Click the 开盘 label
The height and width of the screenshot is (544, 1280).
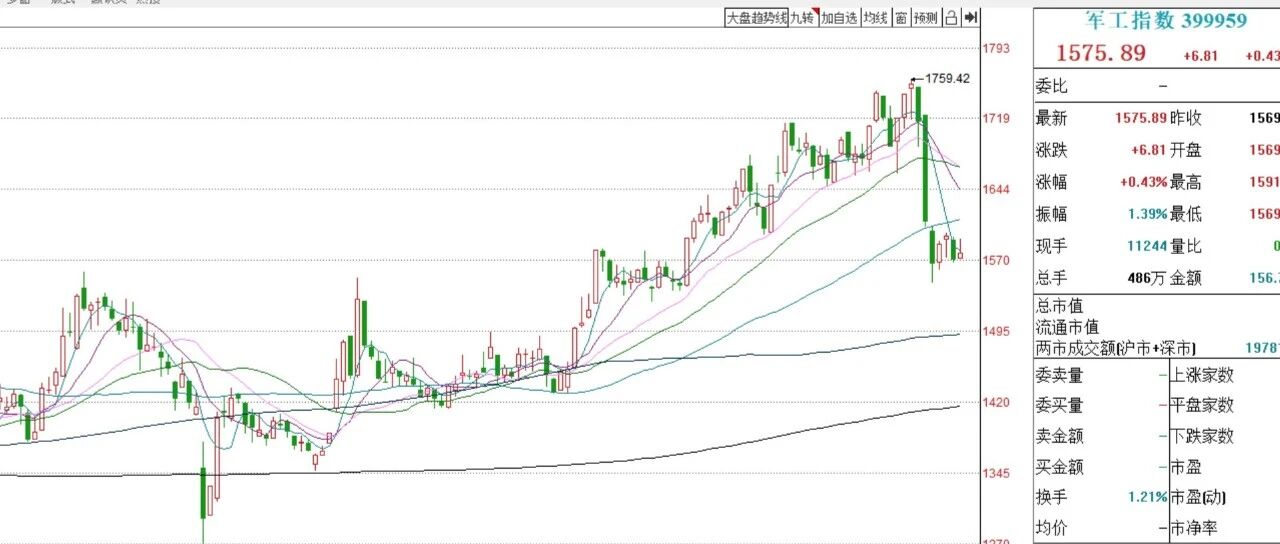[1186, 150]
